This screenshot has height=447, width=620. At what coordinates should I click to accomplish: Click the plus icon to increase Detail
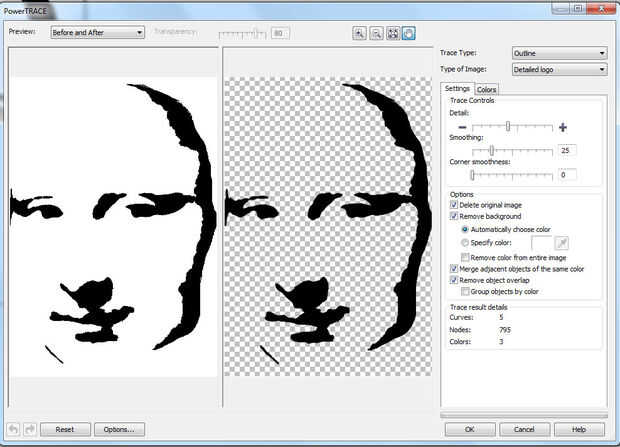563,127
